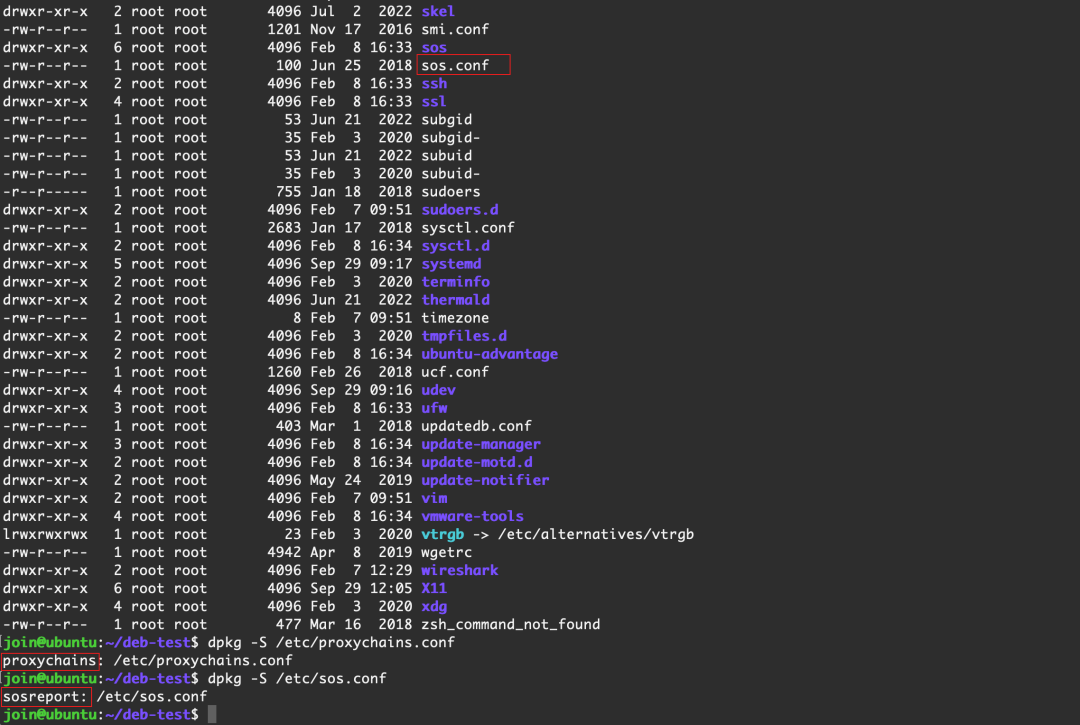The height and width of the screenshot is (725, 1080).
Task: Click the xdg directory name
Action: 434,607
